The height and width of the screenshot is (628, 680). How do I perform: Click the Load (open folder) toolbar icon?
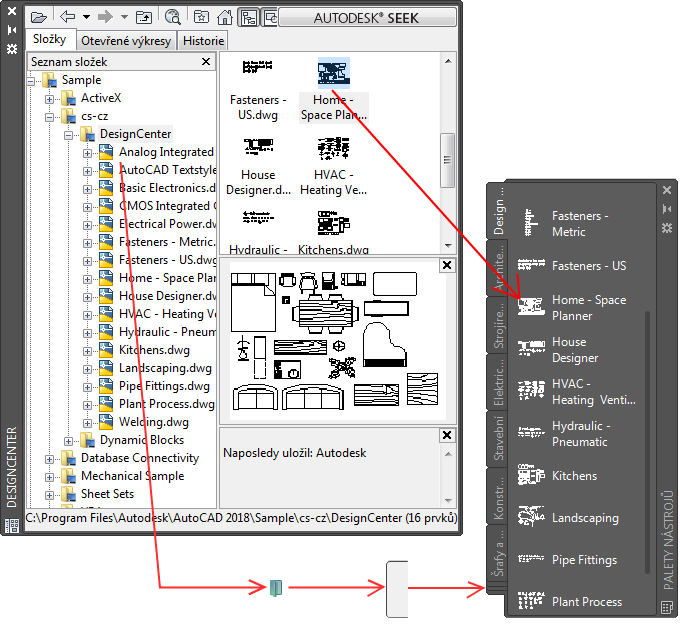click(39, 17)
